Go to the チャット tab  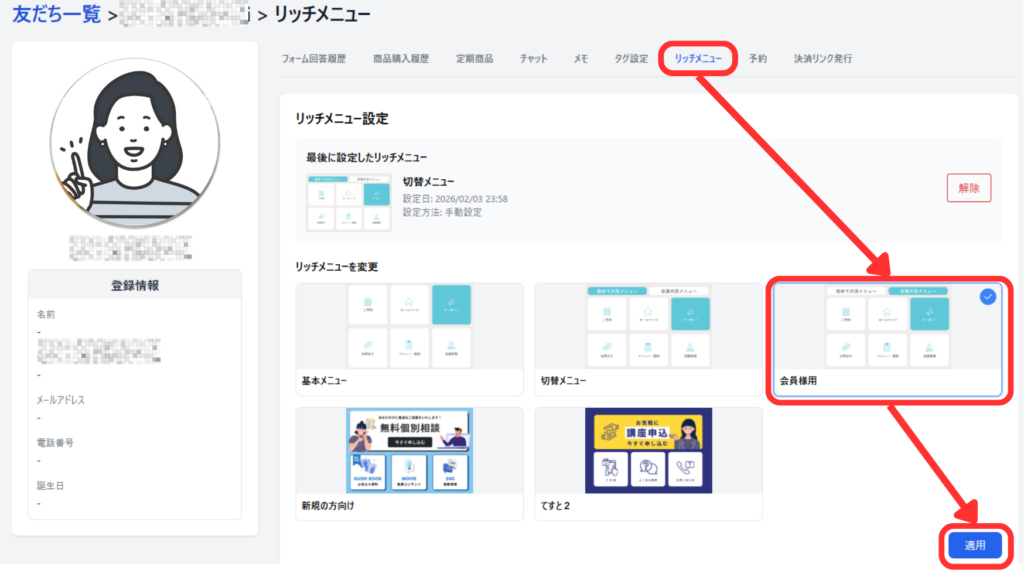533,59
